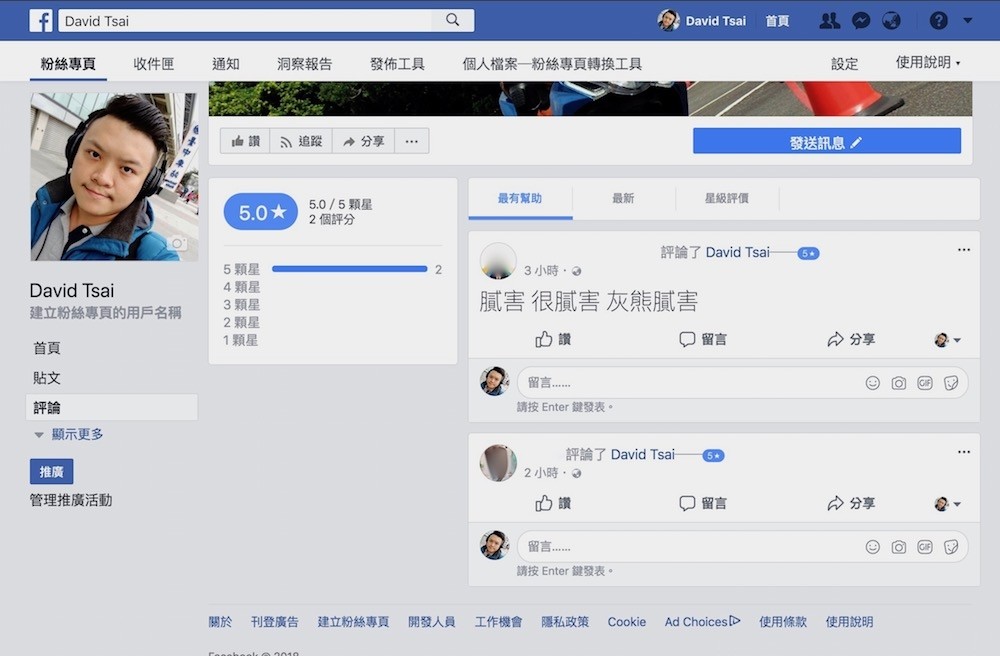Comment on the 3 小時 review

click(x=703, y=339)
